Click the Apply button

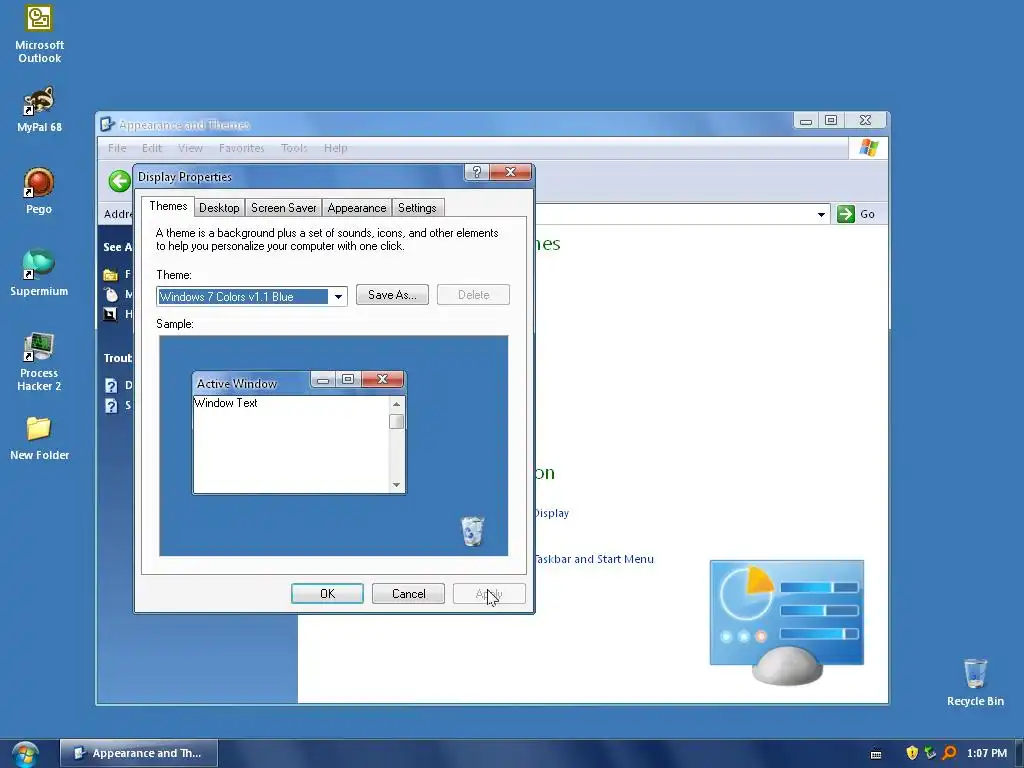[x=489, y=594]
